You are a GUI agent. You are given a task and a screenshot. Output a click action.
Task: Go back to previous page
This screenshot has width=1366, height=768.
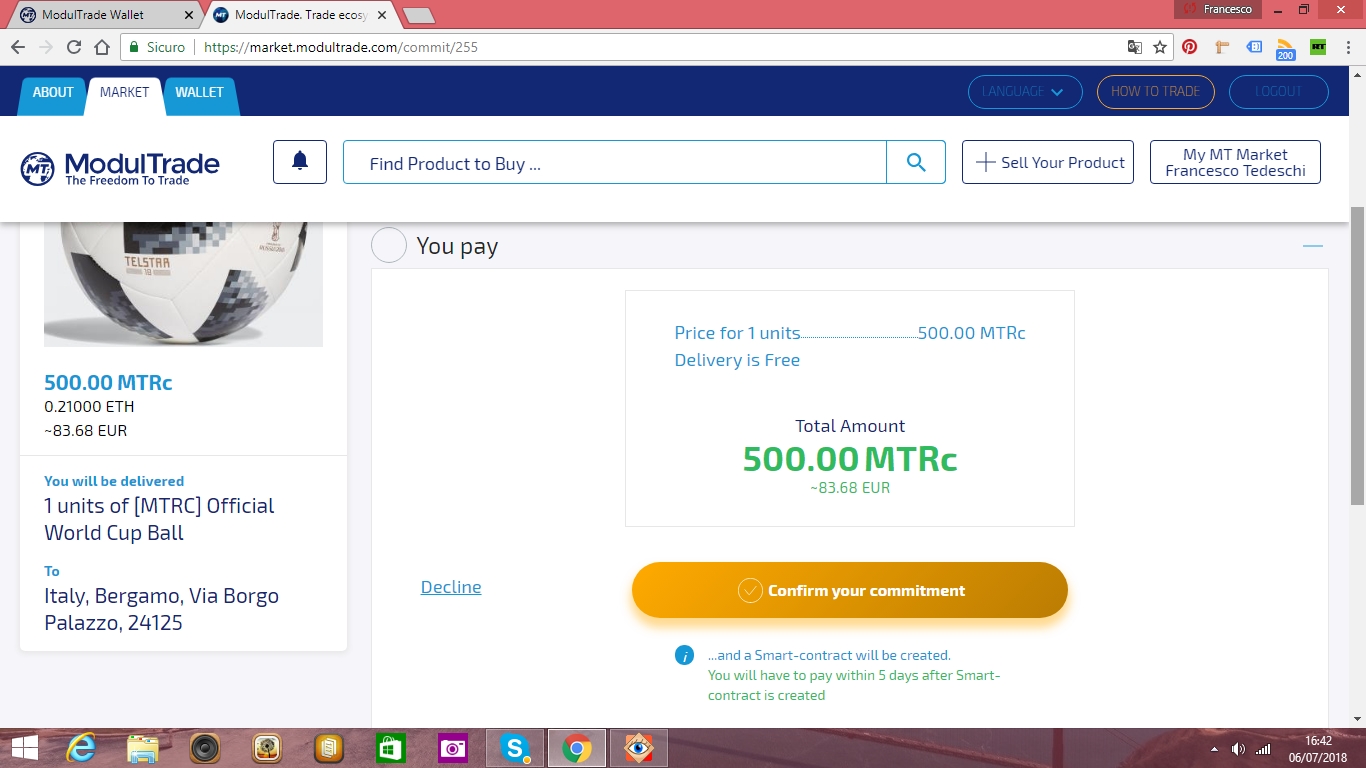pos(18,47)
